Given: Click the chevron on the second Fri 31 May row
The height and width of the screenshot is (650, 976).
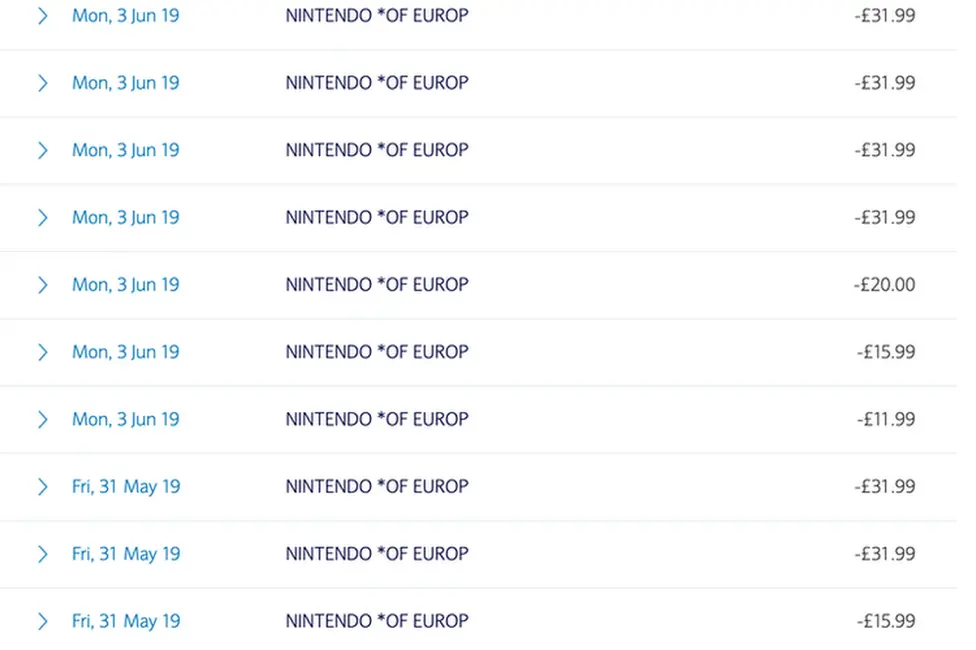Looking at the screenshot, I should pyautogui.click(x=42, y=553).
